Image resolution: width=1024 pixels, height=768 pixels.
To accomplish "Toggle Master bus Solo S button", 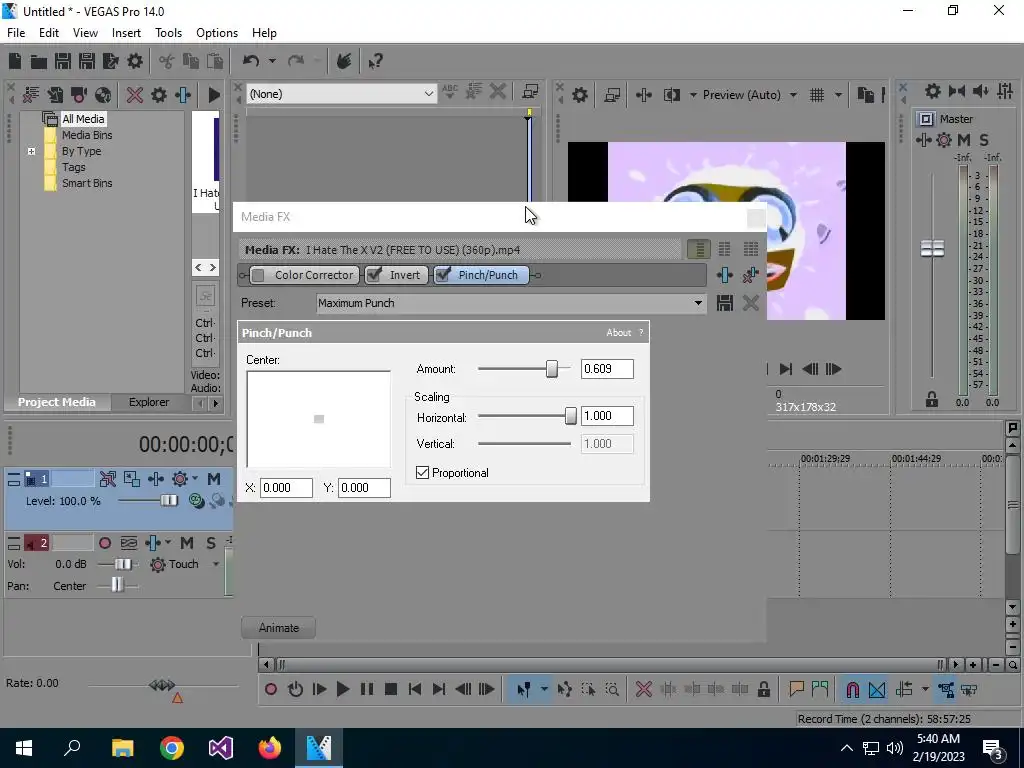I will point(984,140).
